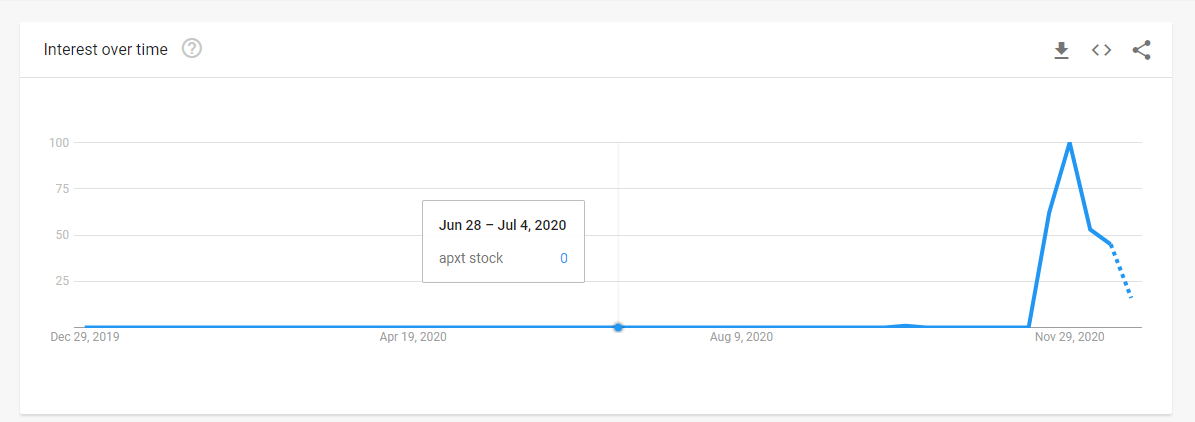
Task: Click the "Nov 29, 2020" axis label
Action: coord(1070,337)
